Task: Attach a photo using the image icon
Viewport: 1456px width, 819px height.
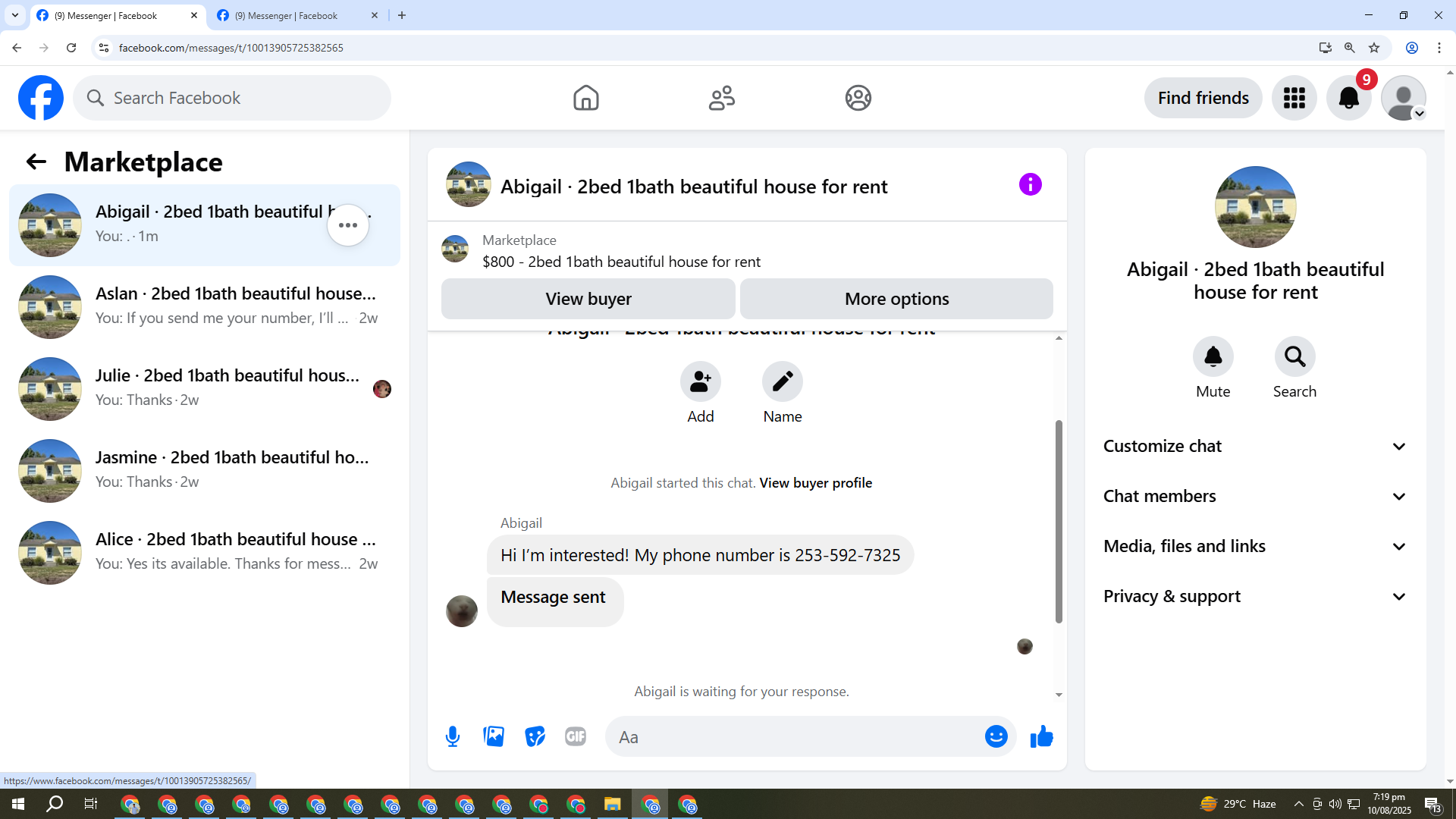Action: pos(494,736)
